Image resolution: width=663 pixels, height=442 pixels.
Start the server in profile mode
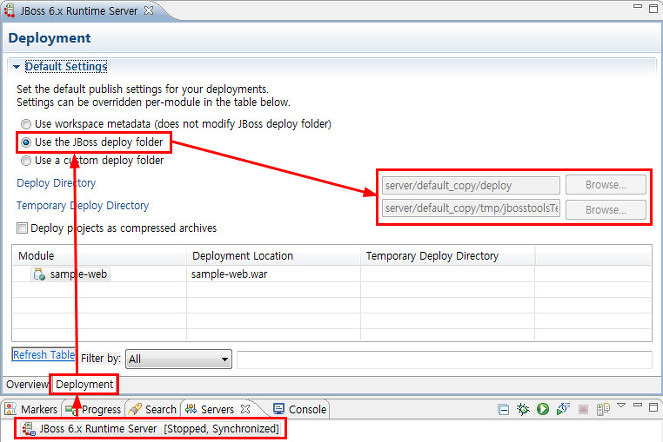click(563, 409)
